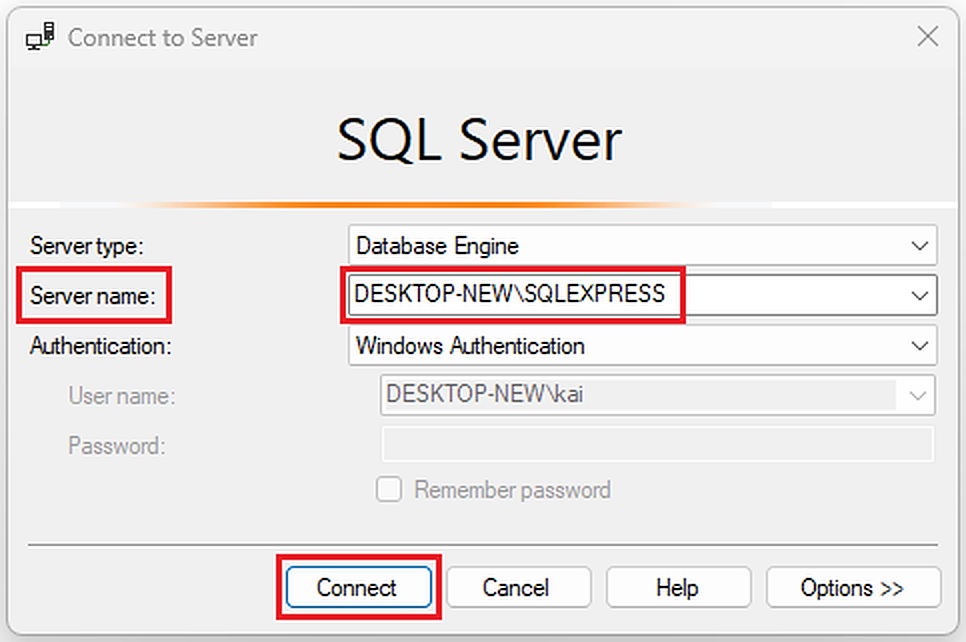Open the Server name dropdown arrow
The height and width of the screenshot is (642, 966).
(919, 295)
